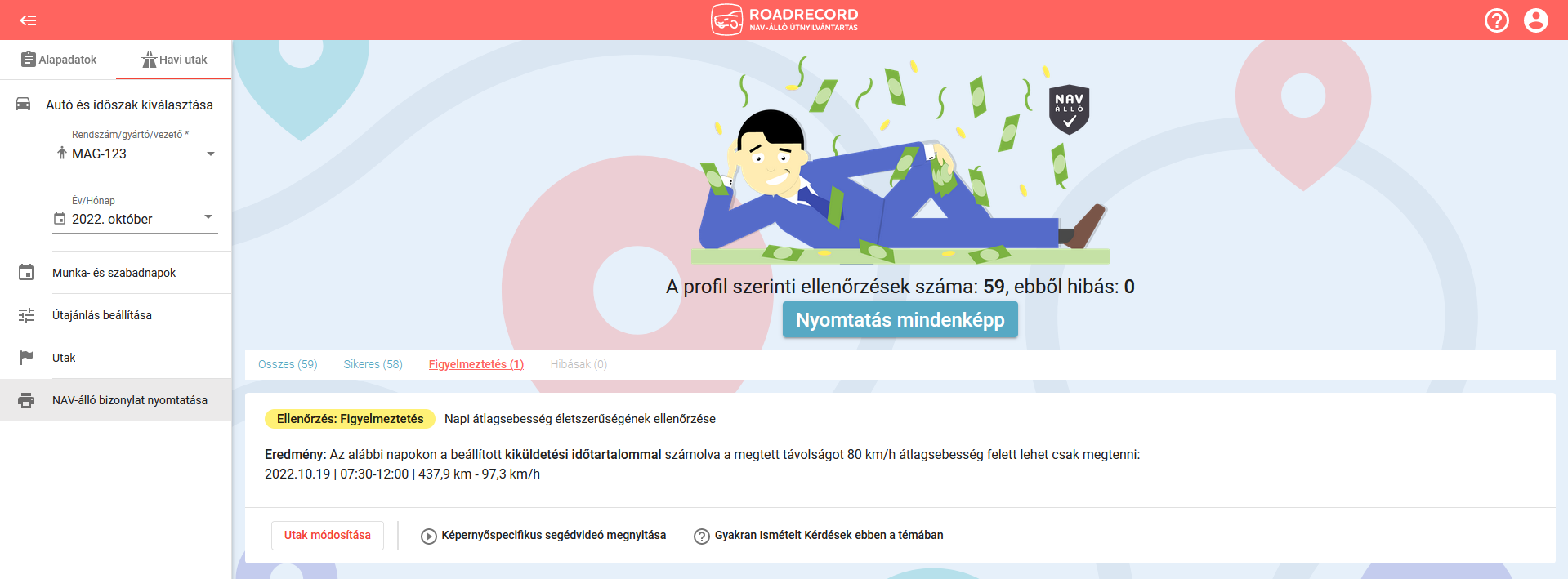Click the sliders icon for Útajánlás beállítása
Screen dimensions: 1568x579
click(x=26, y=315)
